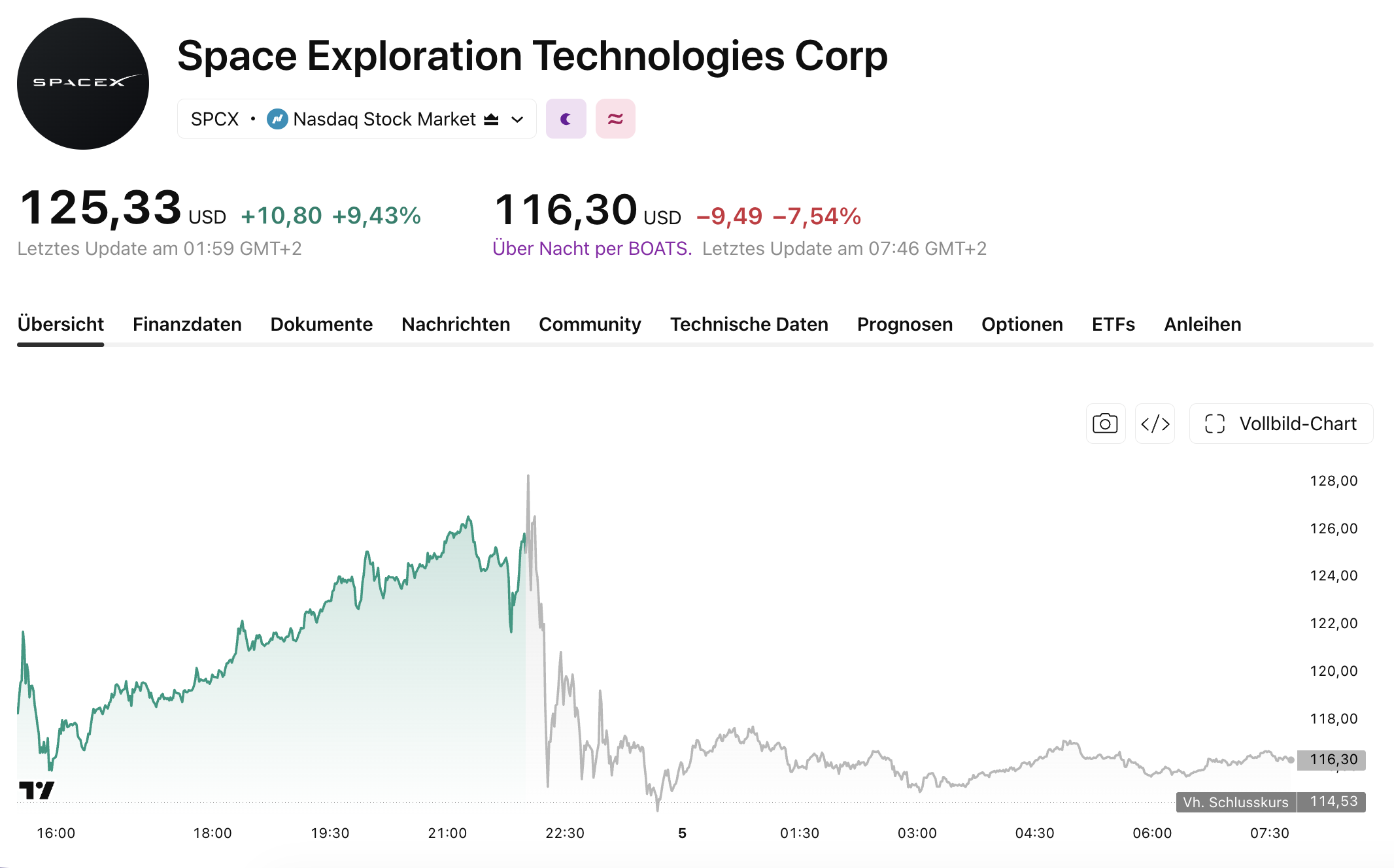
Task: Take a chart snapshot with the camera icon
Action: [1106, 424]
